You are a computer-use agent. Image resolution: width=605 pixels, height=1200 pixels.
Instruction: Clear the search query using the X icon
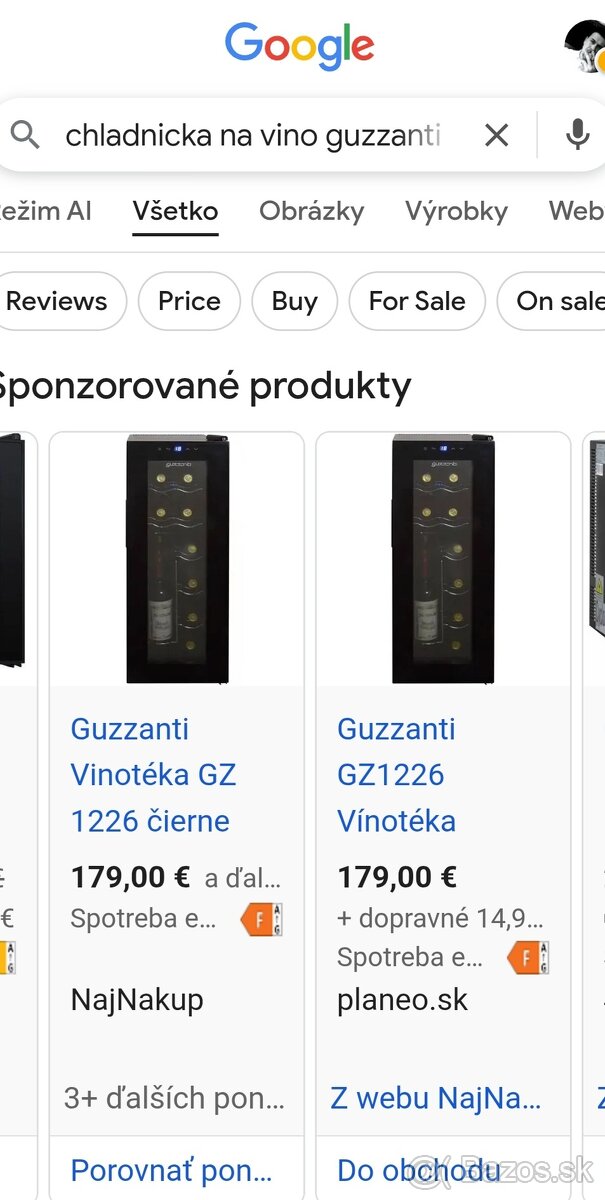[496, 134]
